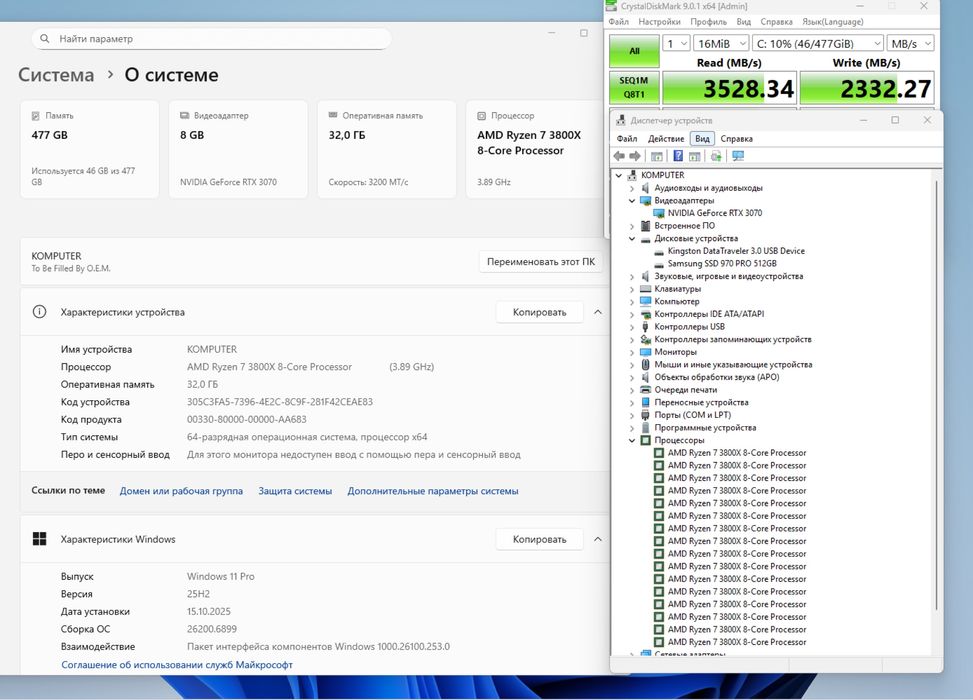Viewport: 973px width, 700px height.
Task: Collapse the Видеоадаптеры branch
Action: 632,200
